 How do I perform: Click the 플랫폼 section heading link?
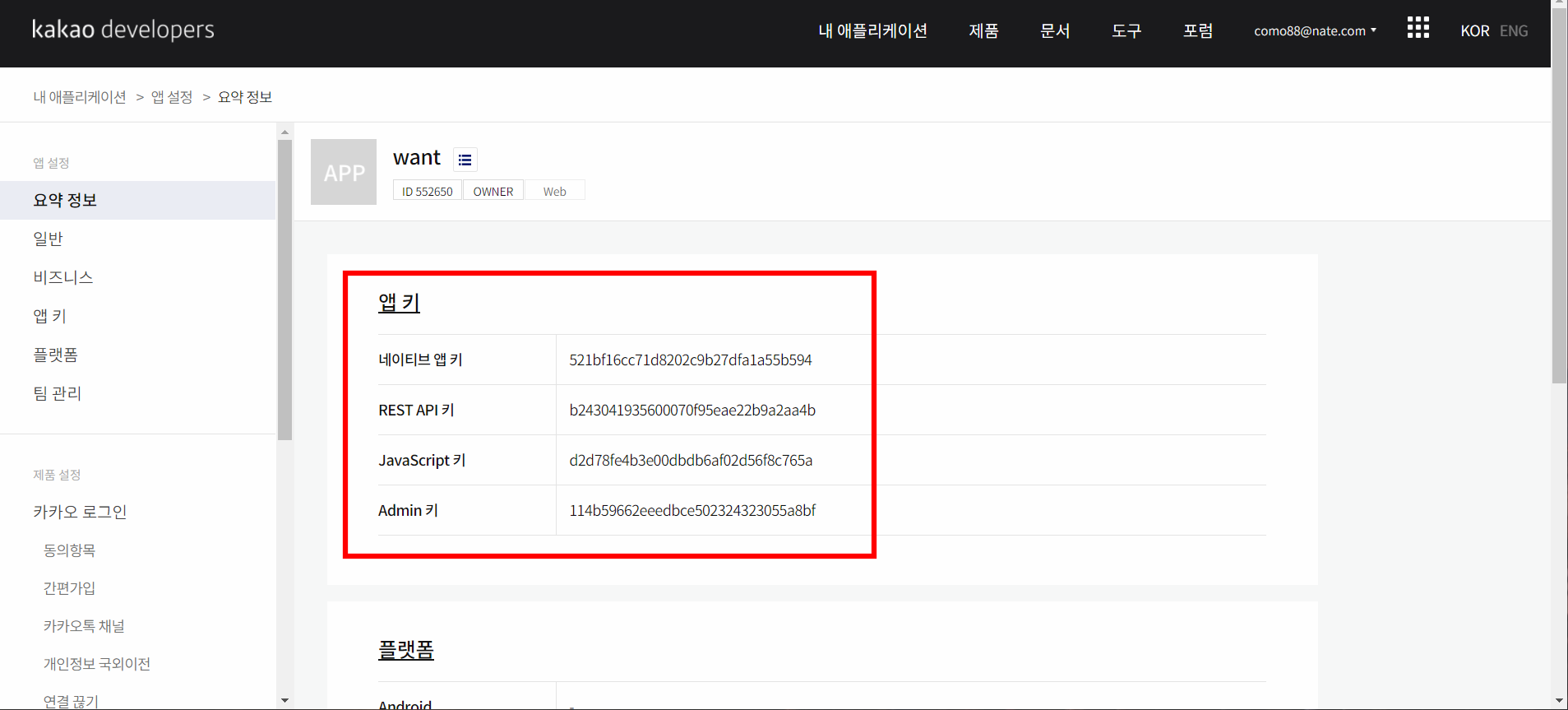406,650
